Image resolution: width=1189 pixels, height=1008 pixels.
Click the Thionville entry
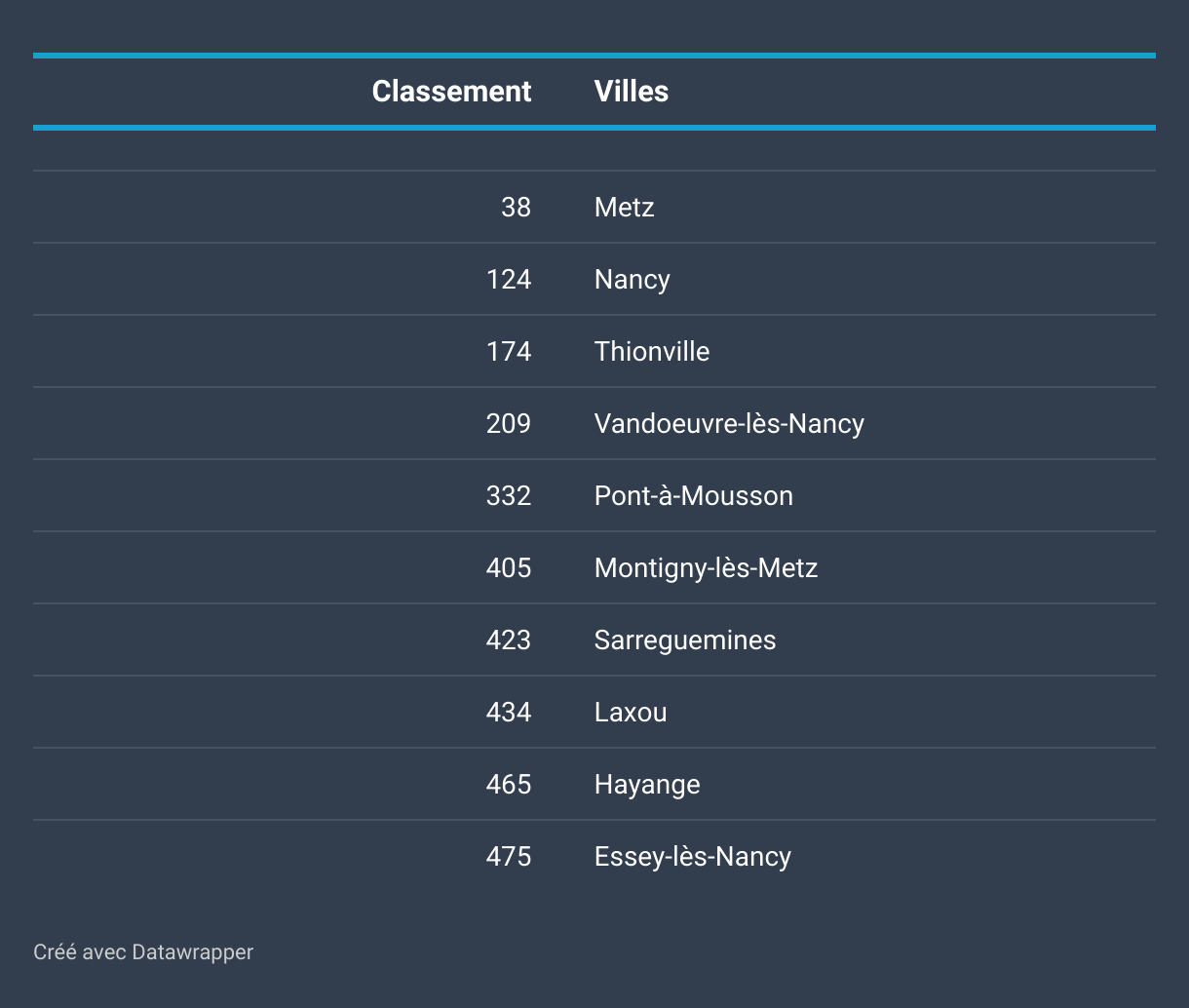pos(652,351)
